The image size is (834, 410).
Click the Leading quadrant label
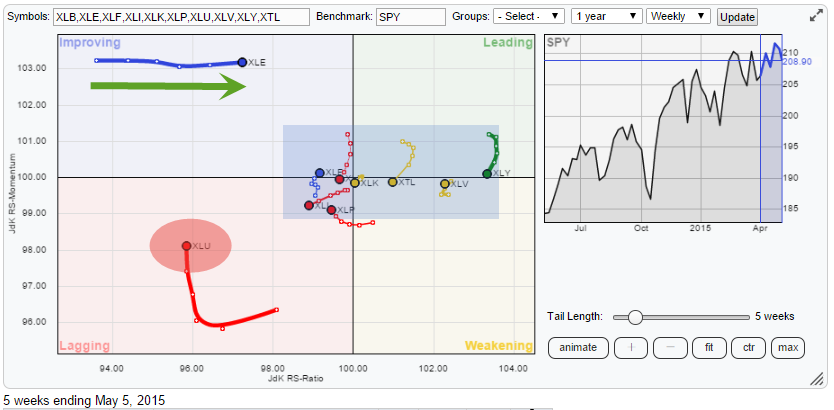tap(507, 43)
